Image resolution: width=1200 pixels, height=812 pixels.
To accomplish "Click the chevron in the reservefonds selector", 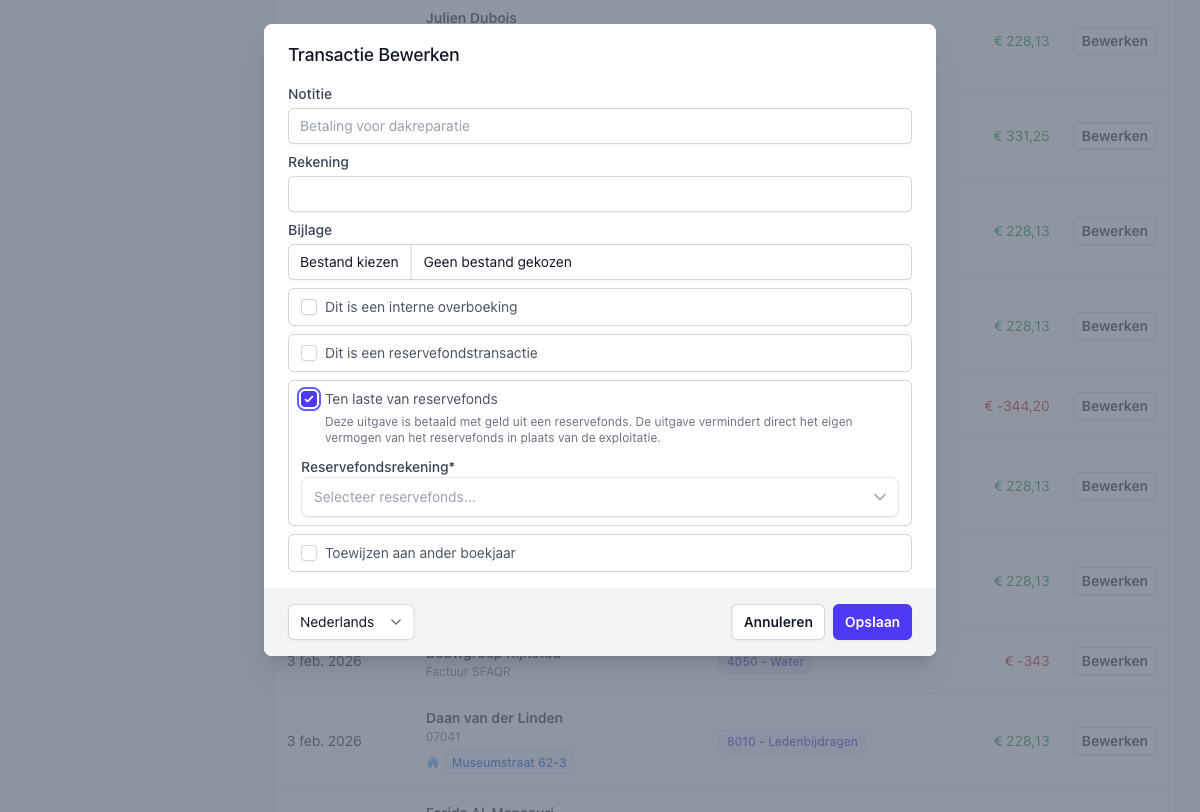I will pos(880,497).
